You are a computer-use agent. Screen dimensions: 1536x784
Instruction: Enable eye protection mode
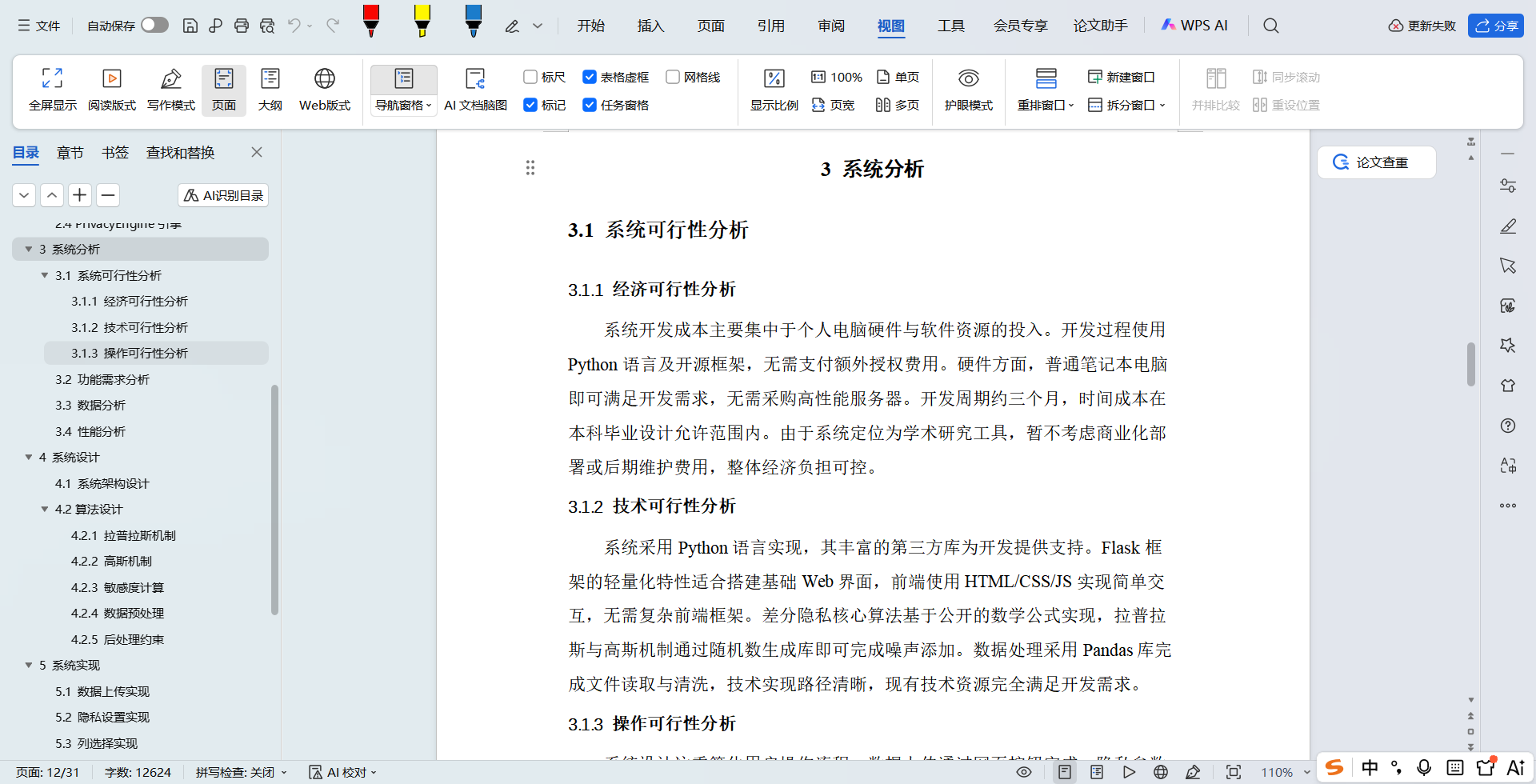point(968,90)
